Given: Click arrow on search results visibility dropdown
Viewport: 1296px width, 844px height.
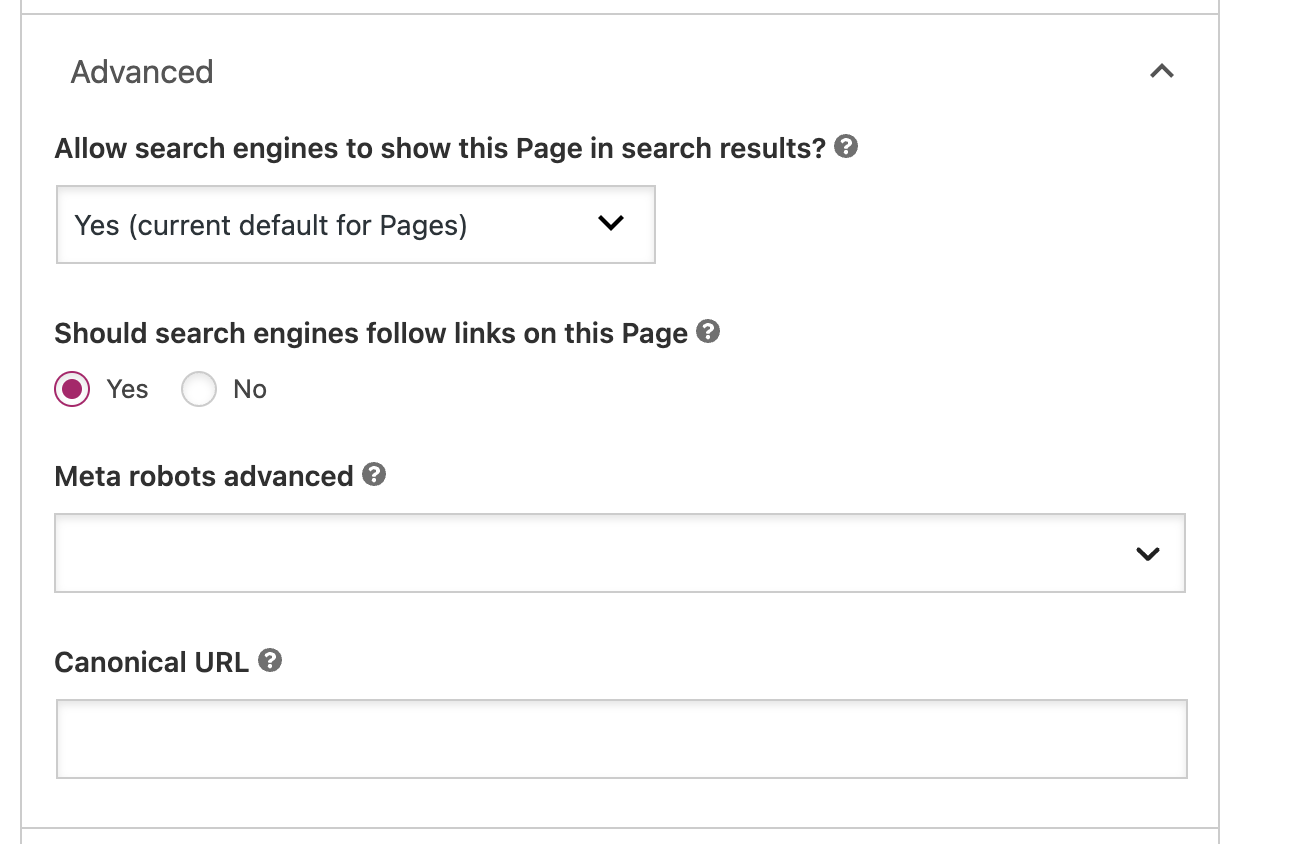Looking at the screenshot, I should (610, 223).
